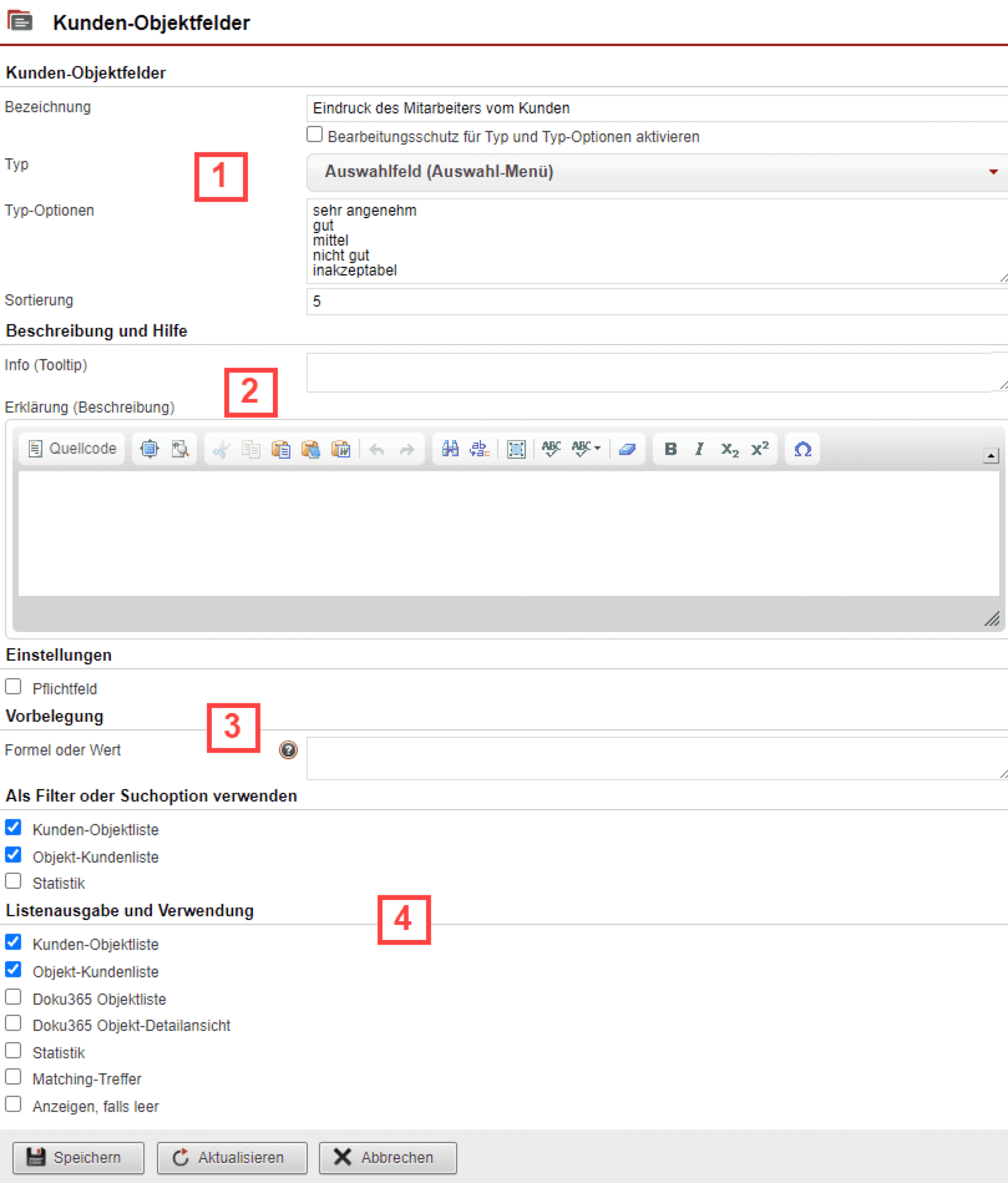Collapse the editor toolbar with arrow button
Viewport: 1008px width, 1183px height.
click(x=991, y=456)
